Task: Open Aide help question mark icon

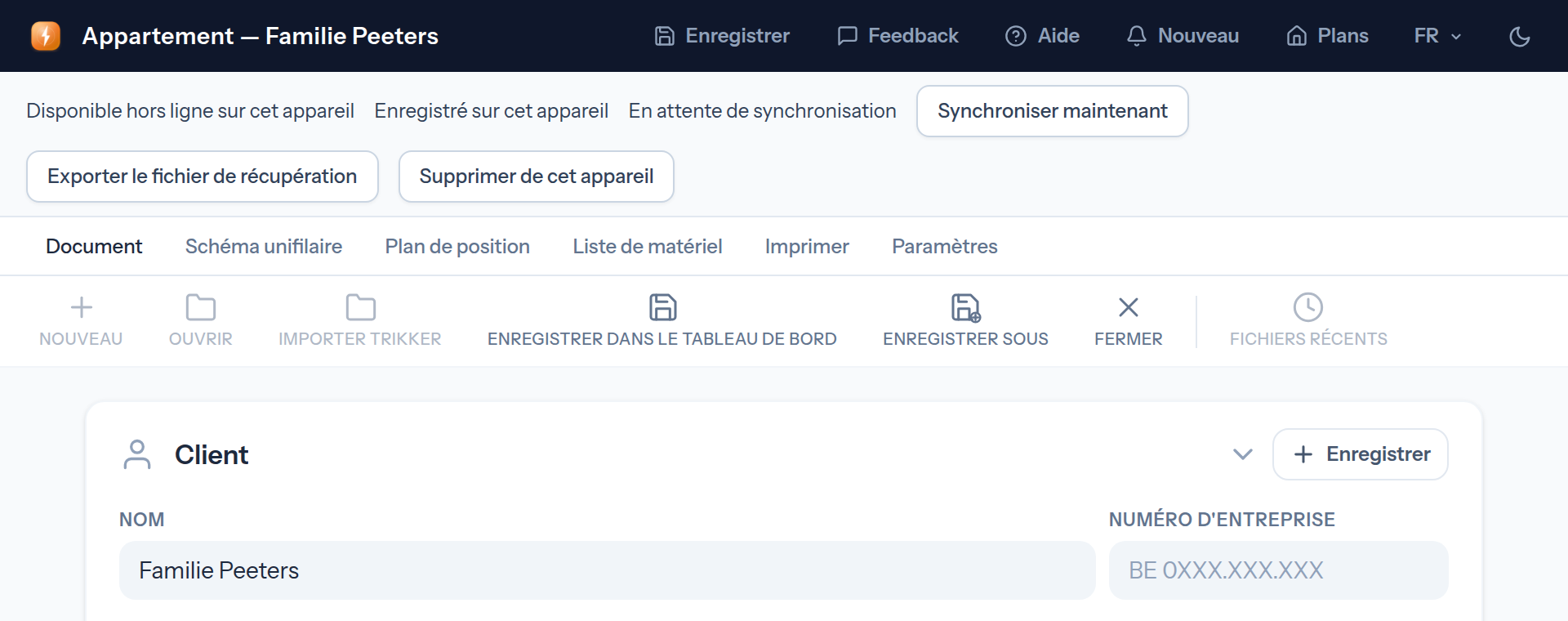Action: [x=1016, y=36]
